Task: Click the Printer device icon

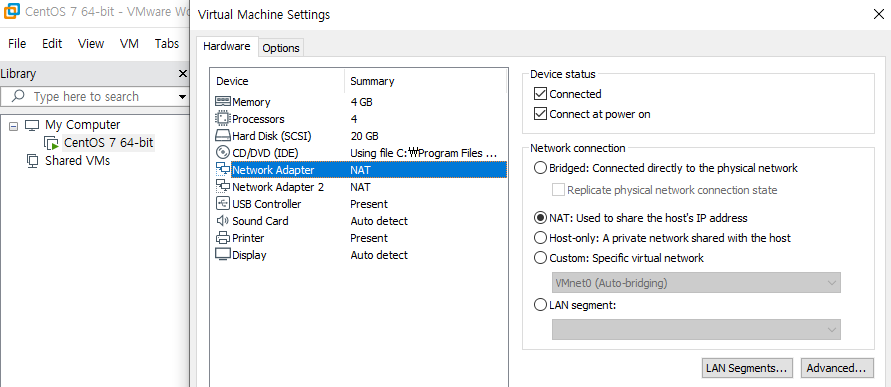Action: point(223,238)
